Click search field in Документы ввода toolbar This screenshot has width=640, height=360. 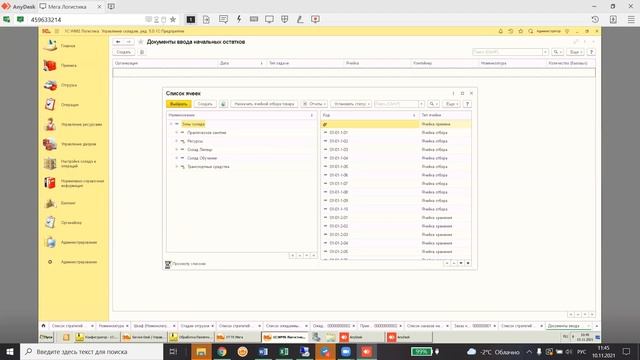point(507,52)
